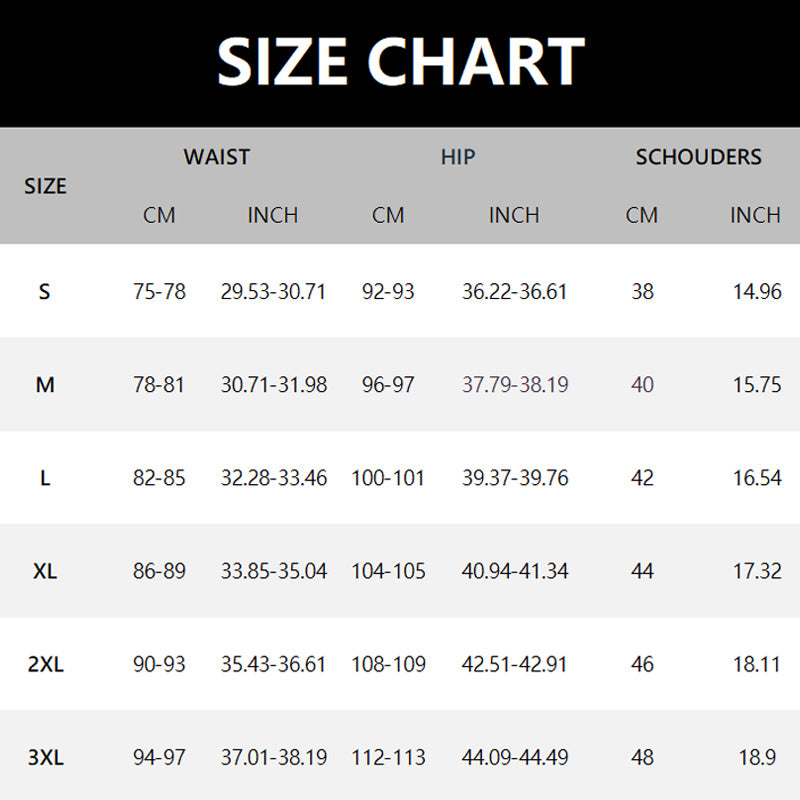Select the S size row label
Viewport: 800px width, 800px height.
[x=45, y=292]
